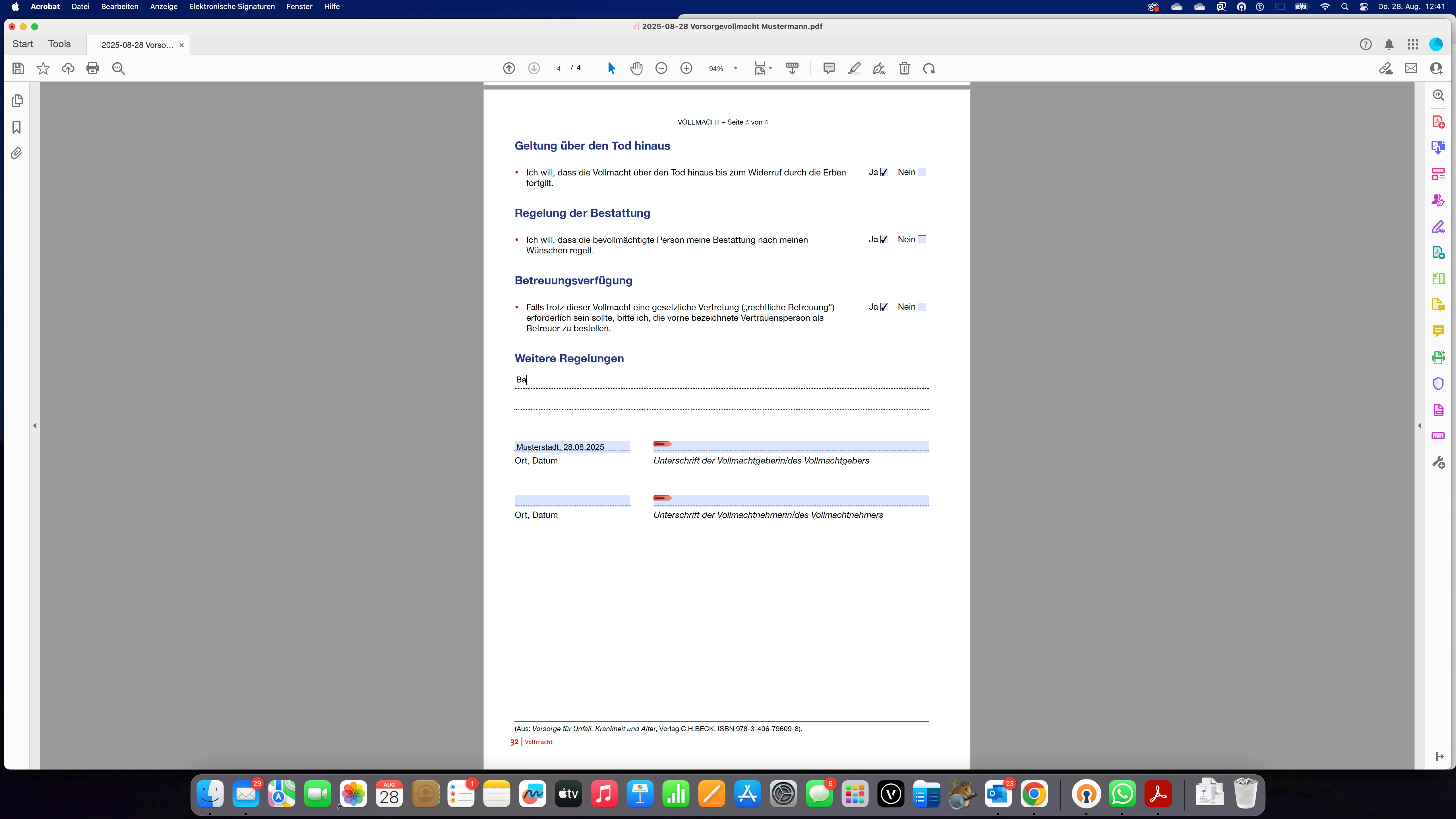Open the bookmarks panel icon
This screenshot has width=1456, height=819.
point(17,127)
